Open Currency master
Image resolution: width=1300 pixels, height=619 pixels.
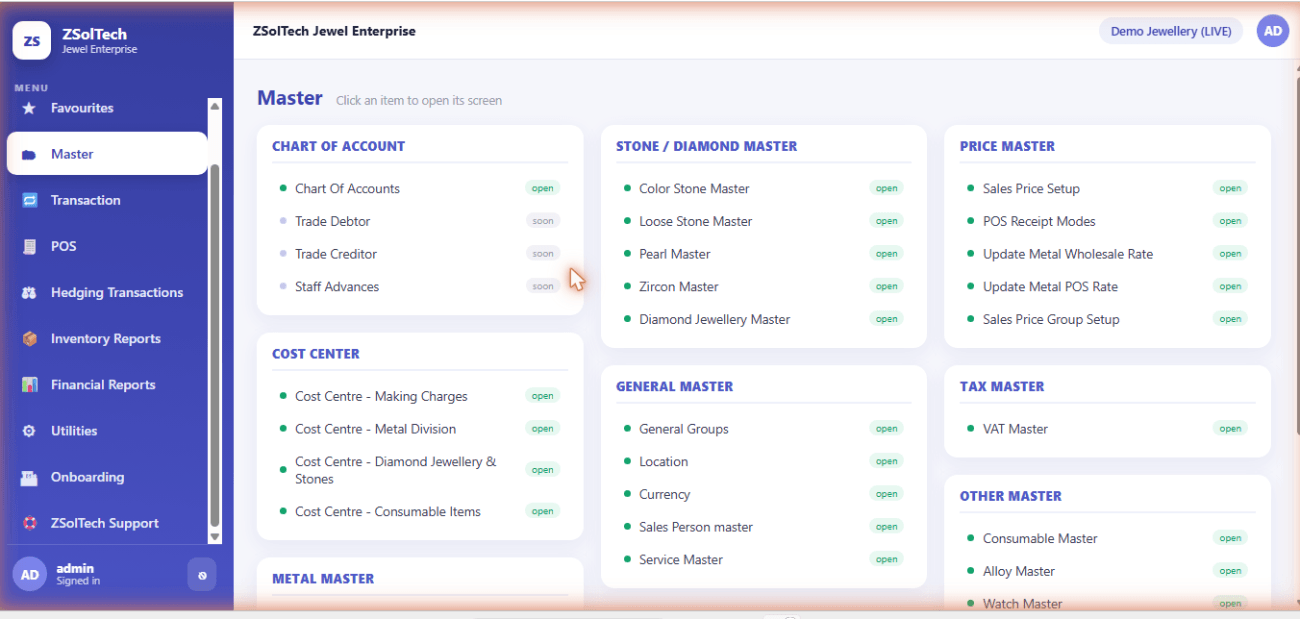(763, 494)
